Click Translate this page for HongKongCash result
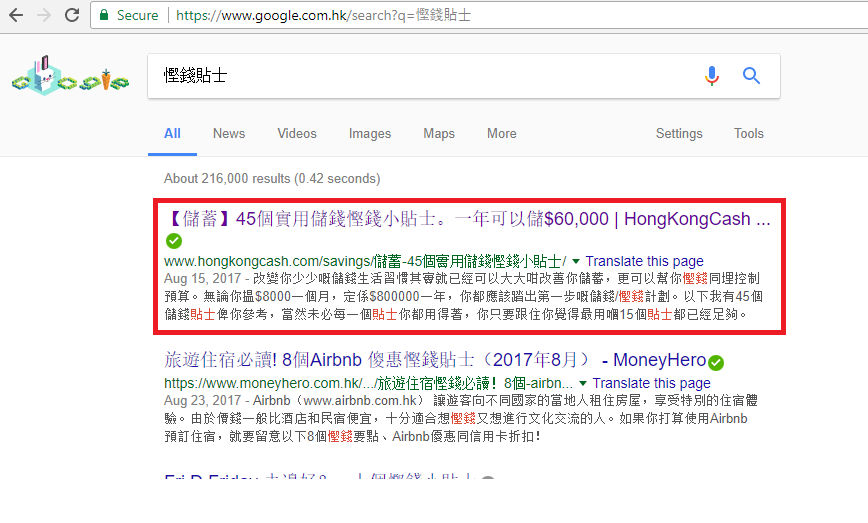Image resolution: width=868 pixels, height=523 pixels. [644, 261]
